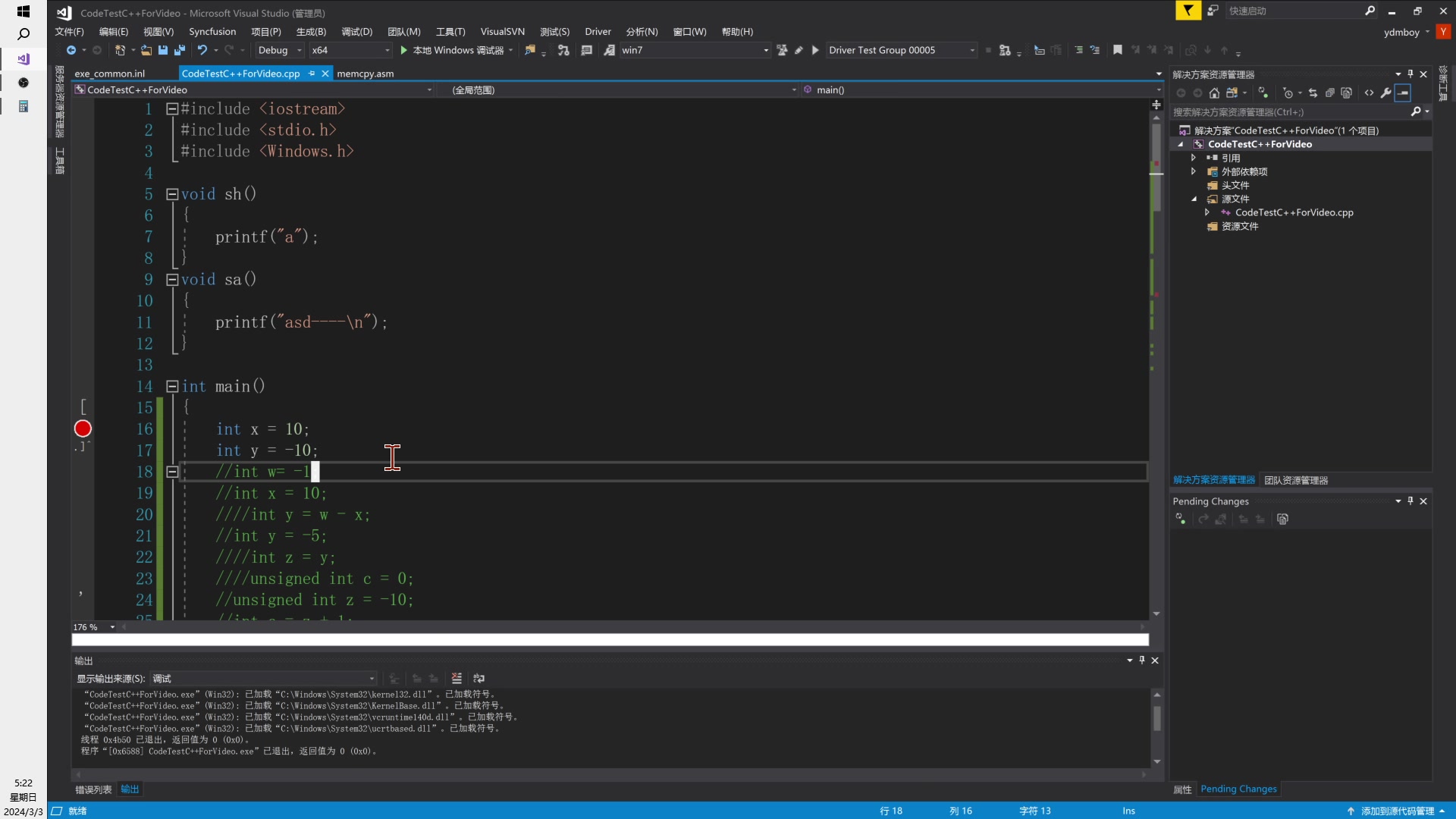1456x819 pixels.
Task: Click the Solution Explorer view code icon
Action: point(1369,93)
